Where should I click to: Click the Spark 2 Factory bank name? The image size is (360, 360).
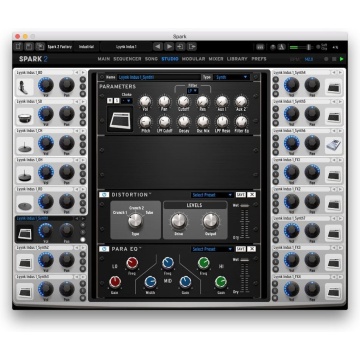coord(60,47)
